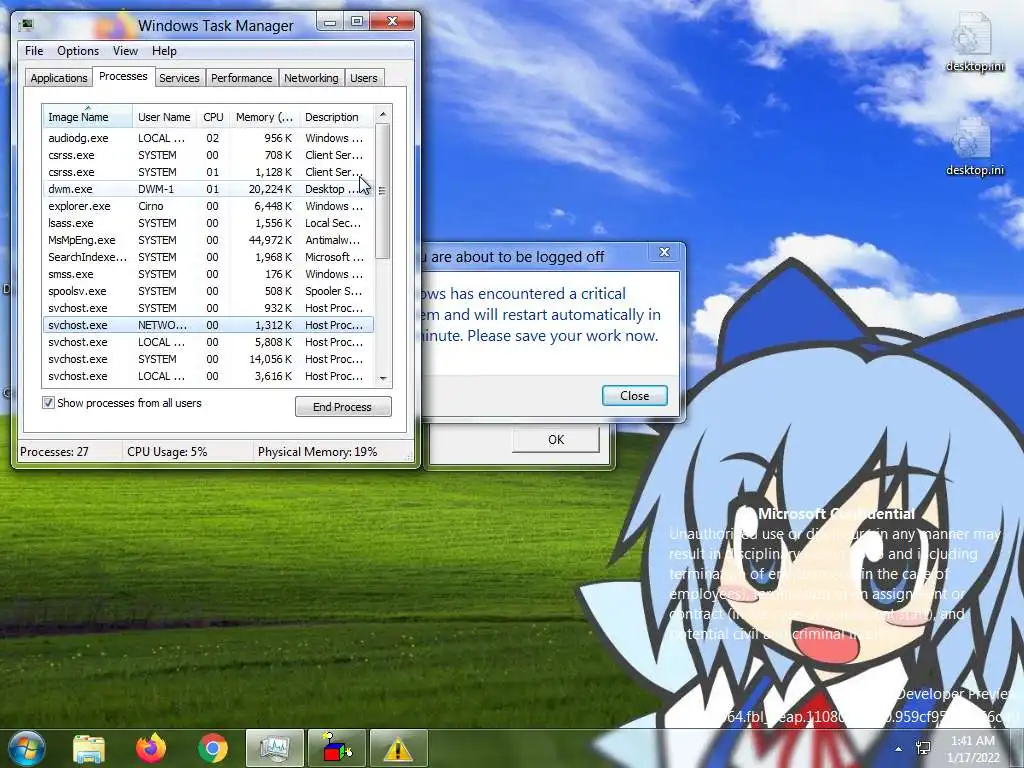Screen dimensions: 1024x768
Task: Click Processes: 27 in status bar
Action: point(54,452)
